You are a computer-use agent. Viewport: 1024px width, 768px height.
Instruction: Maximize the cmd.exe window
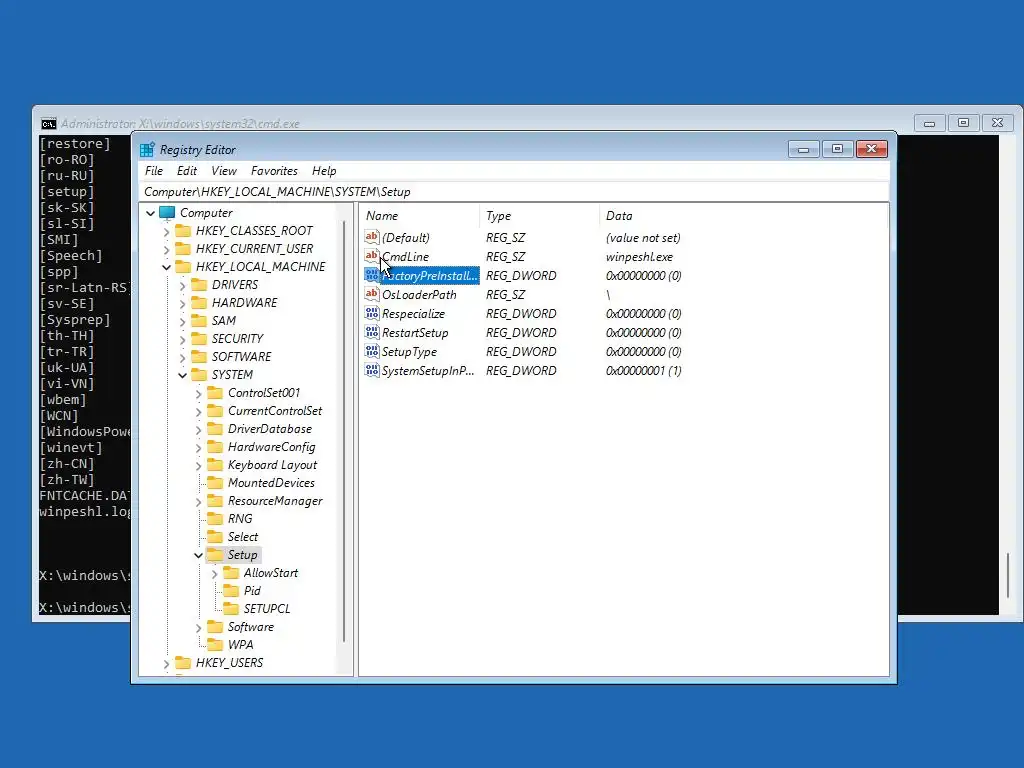pos(963,123)
